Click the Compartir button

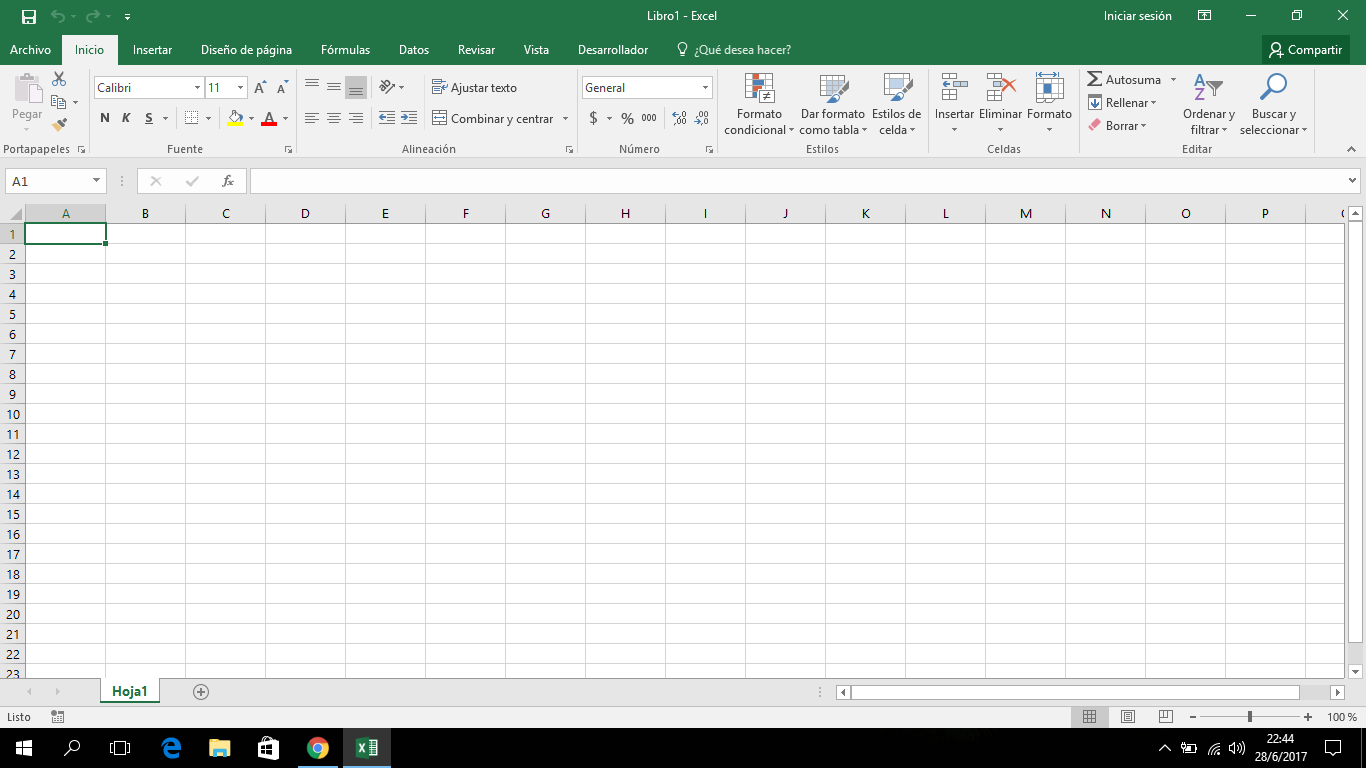1306,50
